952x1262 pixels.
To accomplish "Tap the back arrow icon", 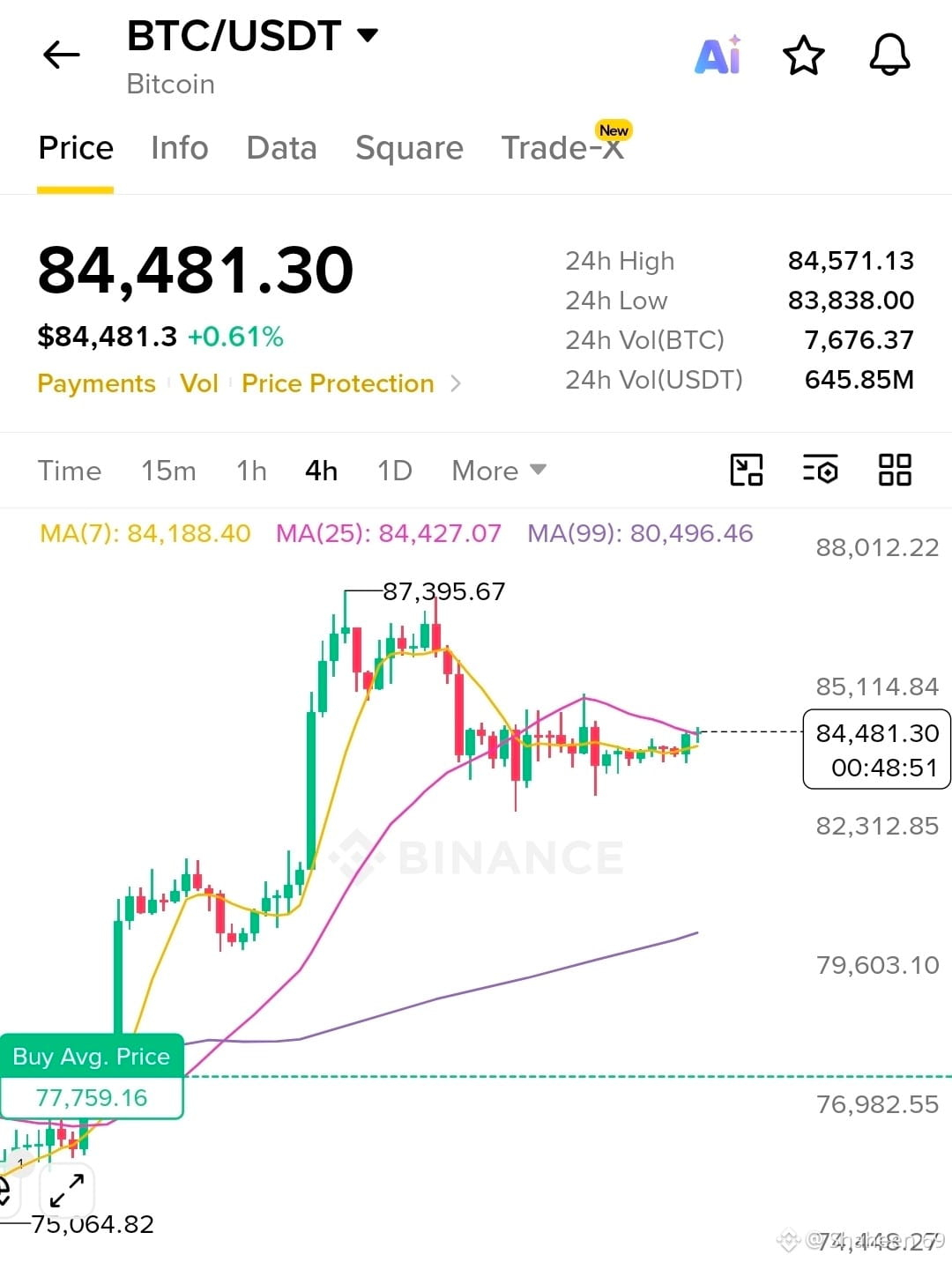I will pyautogui.click(x=61, y=56).
